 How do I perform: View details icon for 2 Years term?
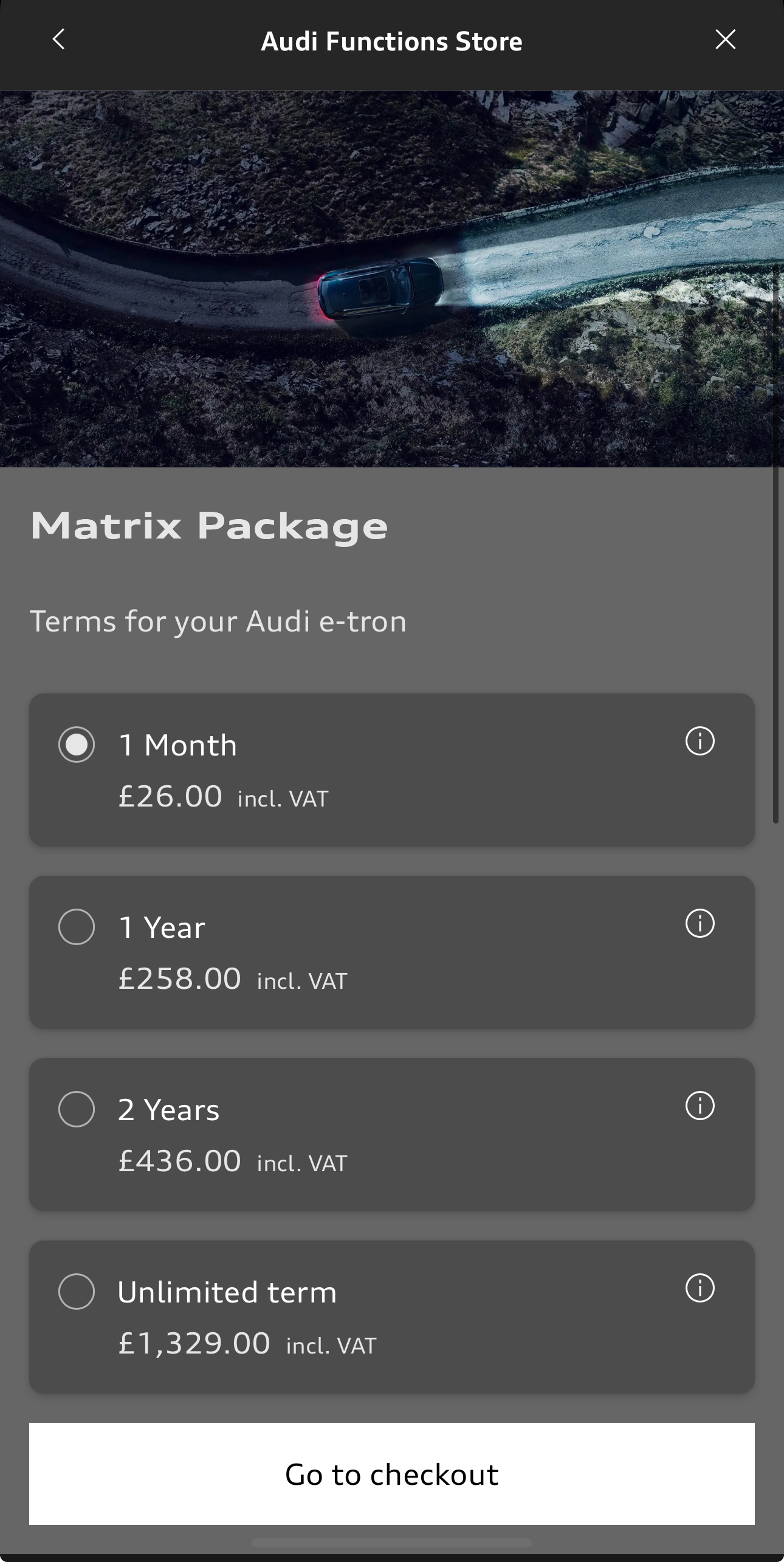(x=700, y=1106)
